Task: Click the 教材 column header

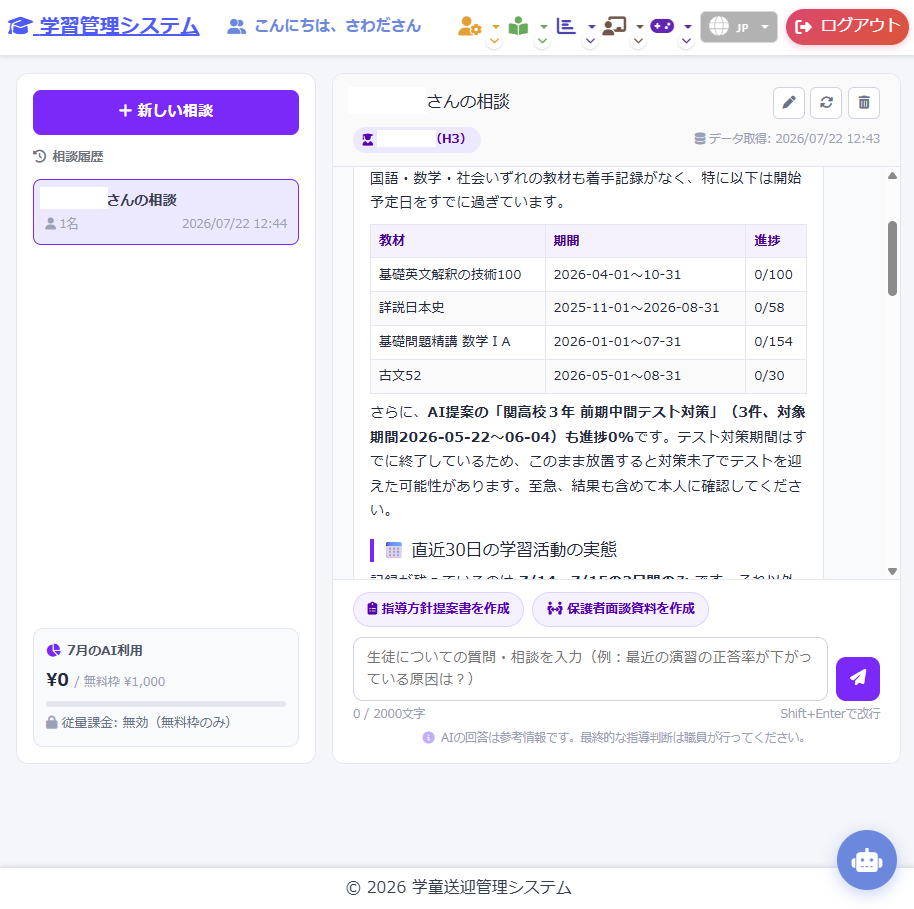Action: click(x=458, y=241)
